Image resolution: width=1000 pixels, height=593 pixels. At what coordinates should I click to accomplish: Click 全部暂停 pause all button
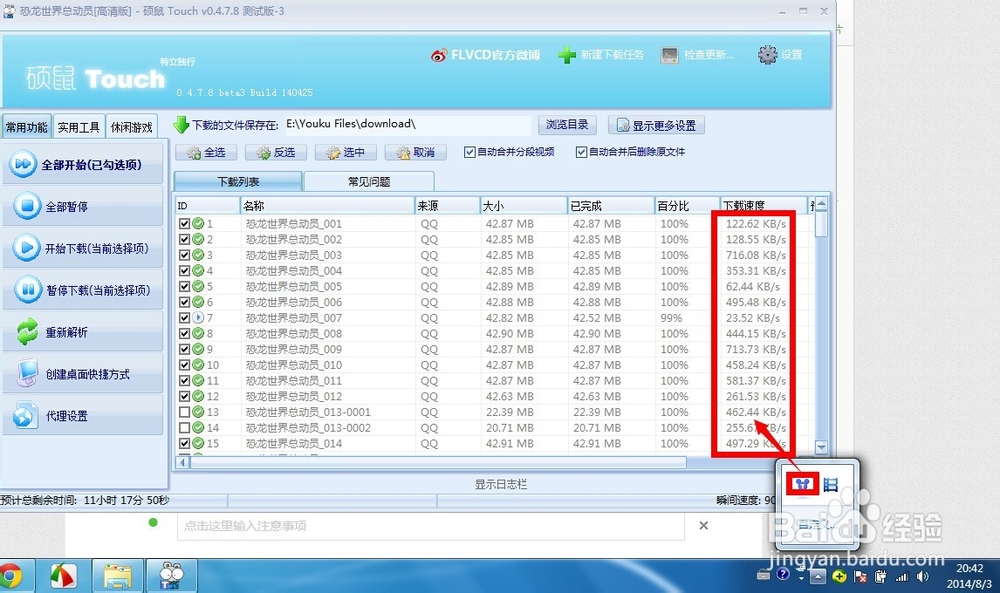(x=83, y=206)
